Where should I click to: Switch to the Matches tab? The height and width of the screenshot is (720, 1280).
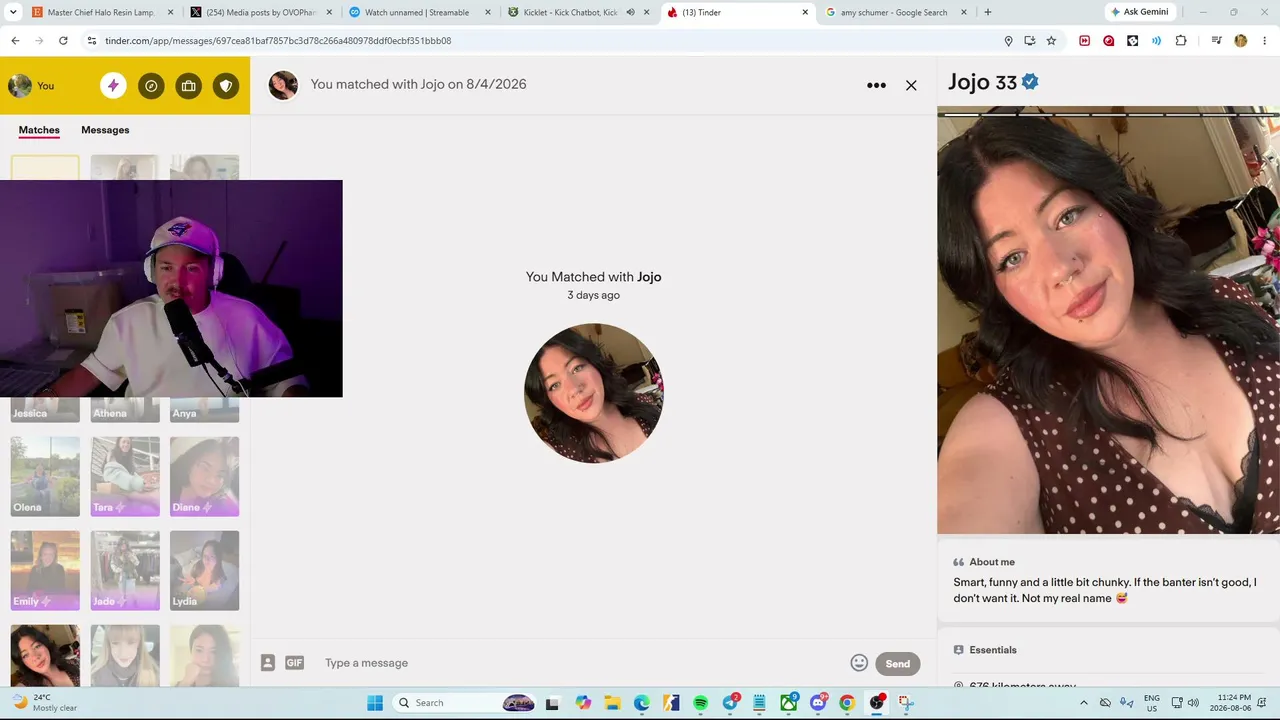tap(39, 130)
